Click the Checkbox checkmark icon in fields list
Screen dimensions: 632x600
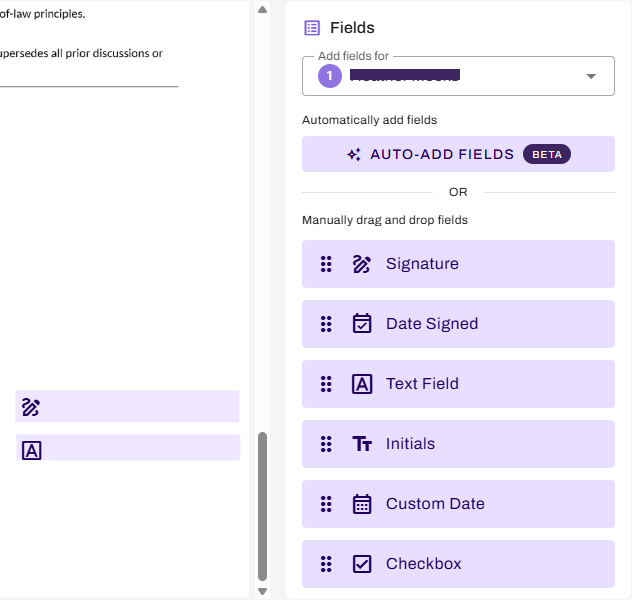click(x=362, y=564)
